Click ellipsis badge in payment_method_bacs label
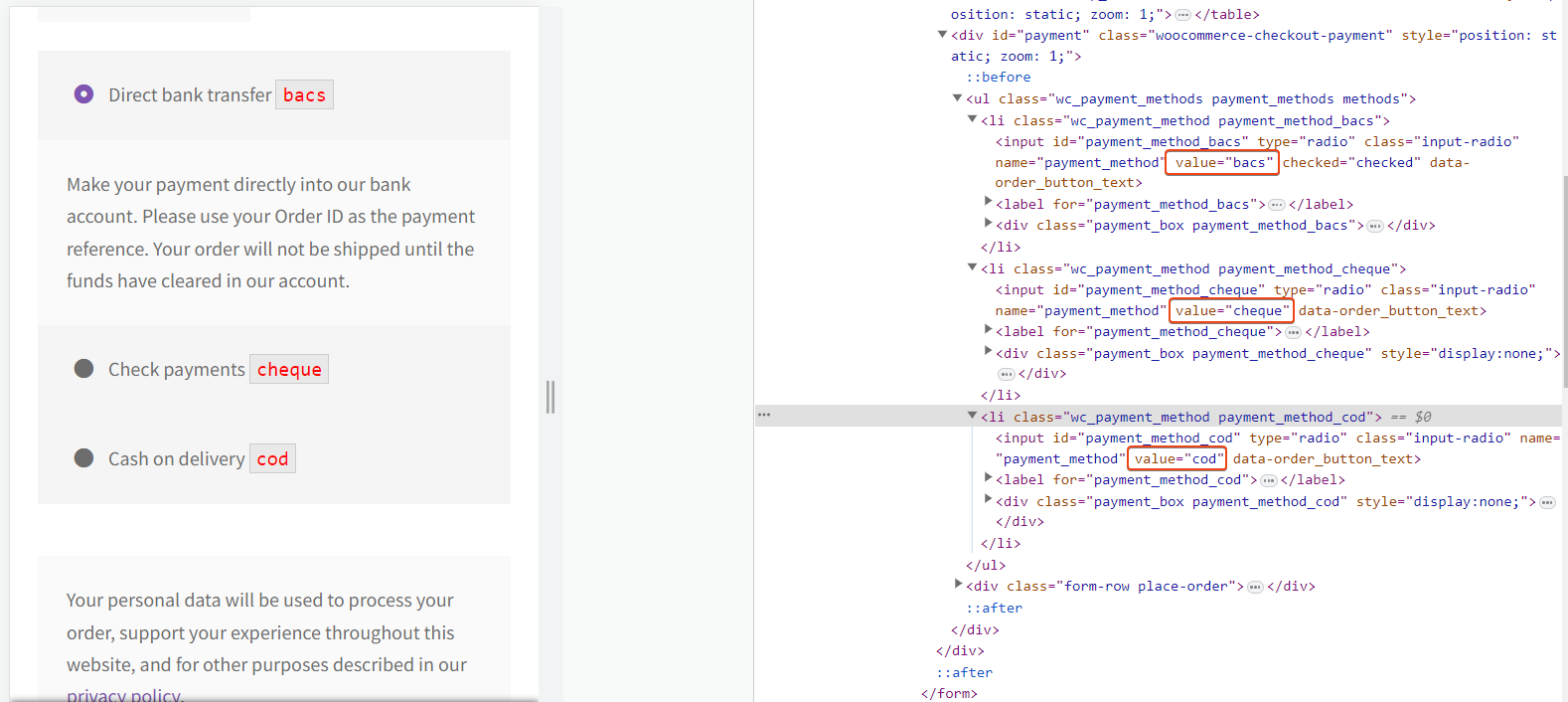This screenshot has height=702, width=1568. [1277, 205]
